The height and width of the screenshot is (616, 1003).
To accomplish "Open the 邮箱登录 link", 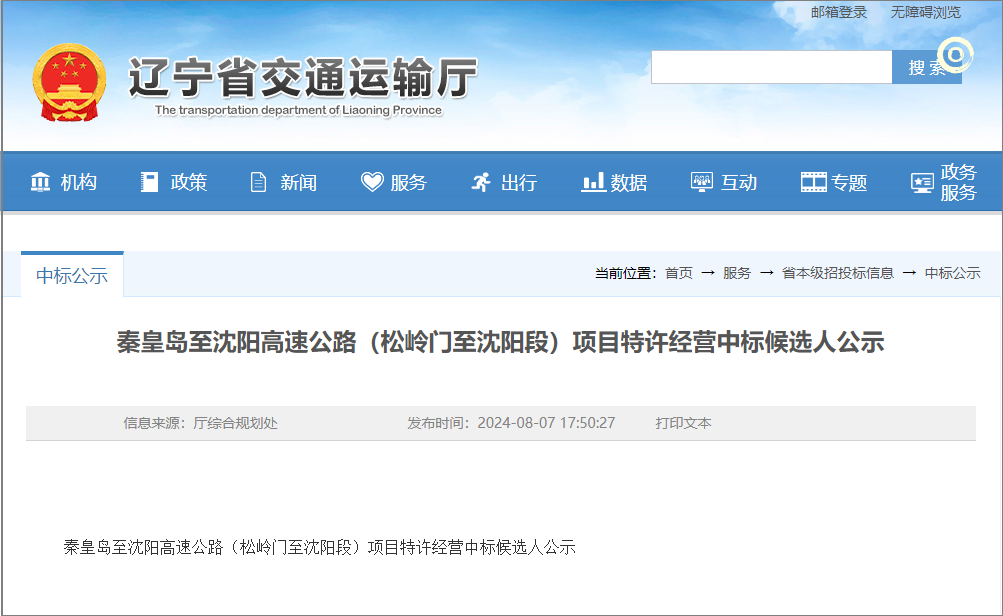I will pos(838,12).
